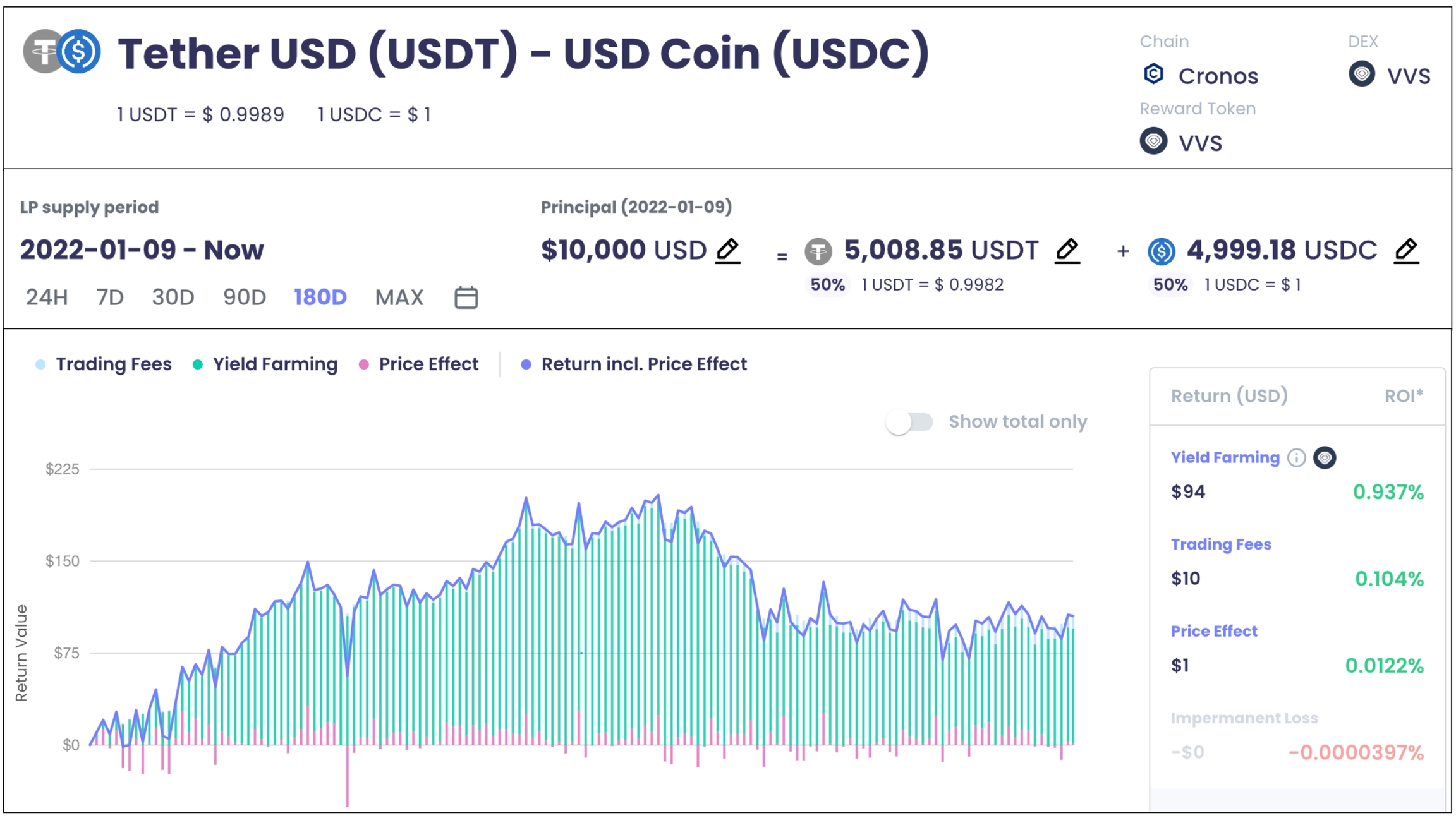Edit the 4,999.18 USDC amount
The image size is (1456, 818).
point(1407,251)
